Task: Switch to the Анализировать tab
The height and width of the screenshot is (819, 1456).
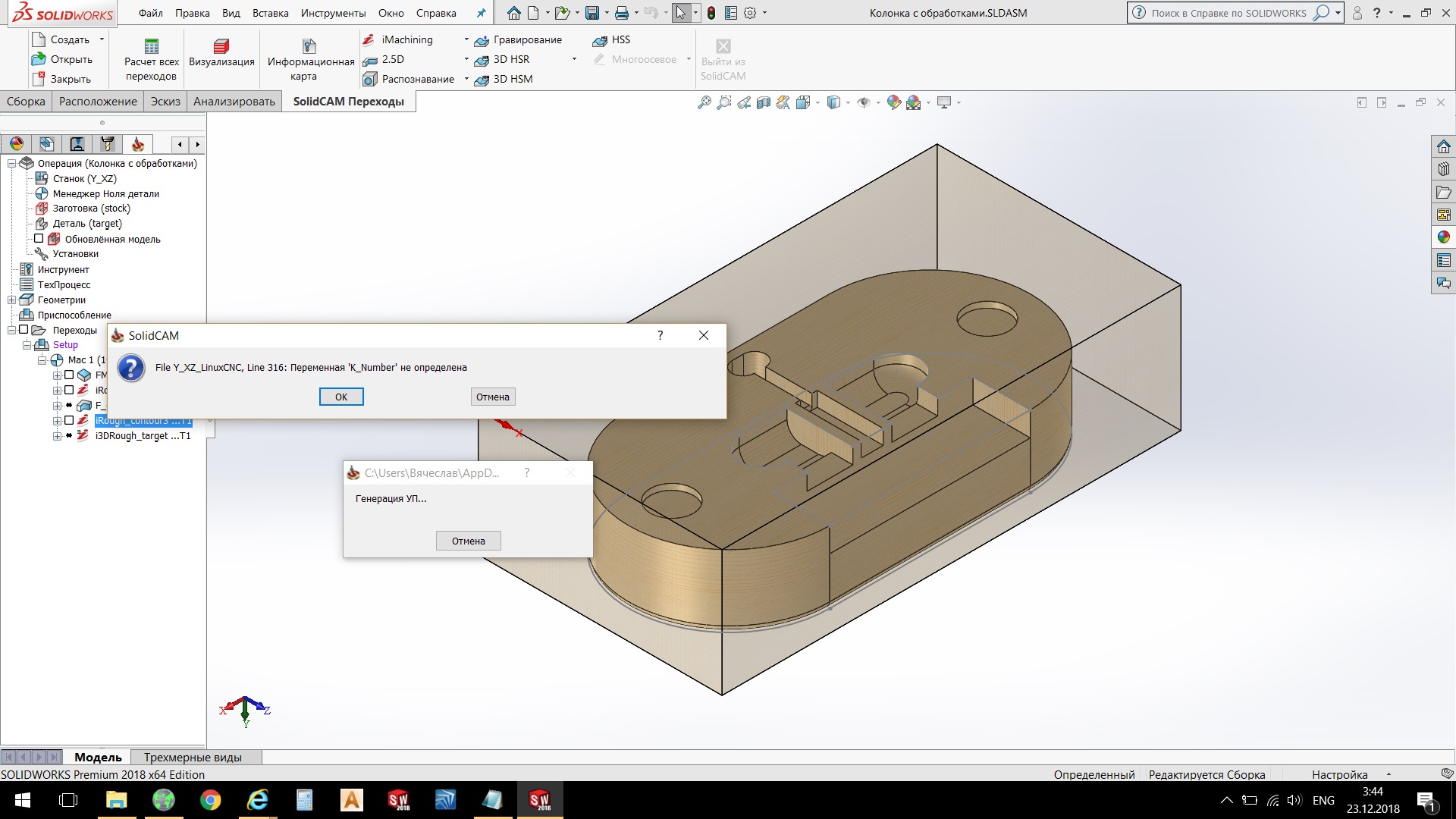Action: pyautogui.click(x=234, y=102)
